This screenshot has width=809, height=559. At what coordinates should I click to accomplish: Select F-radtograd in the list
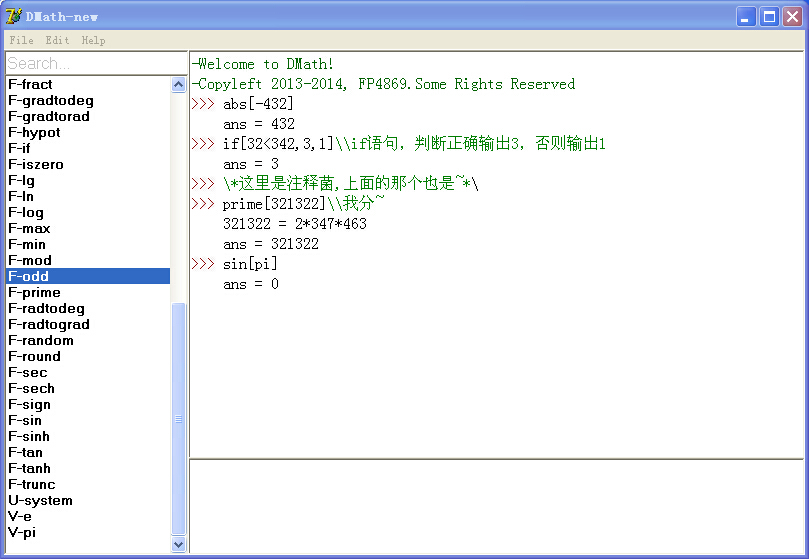tap(88, 324)
